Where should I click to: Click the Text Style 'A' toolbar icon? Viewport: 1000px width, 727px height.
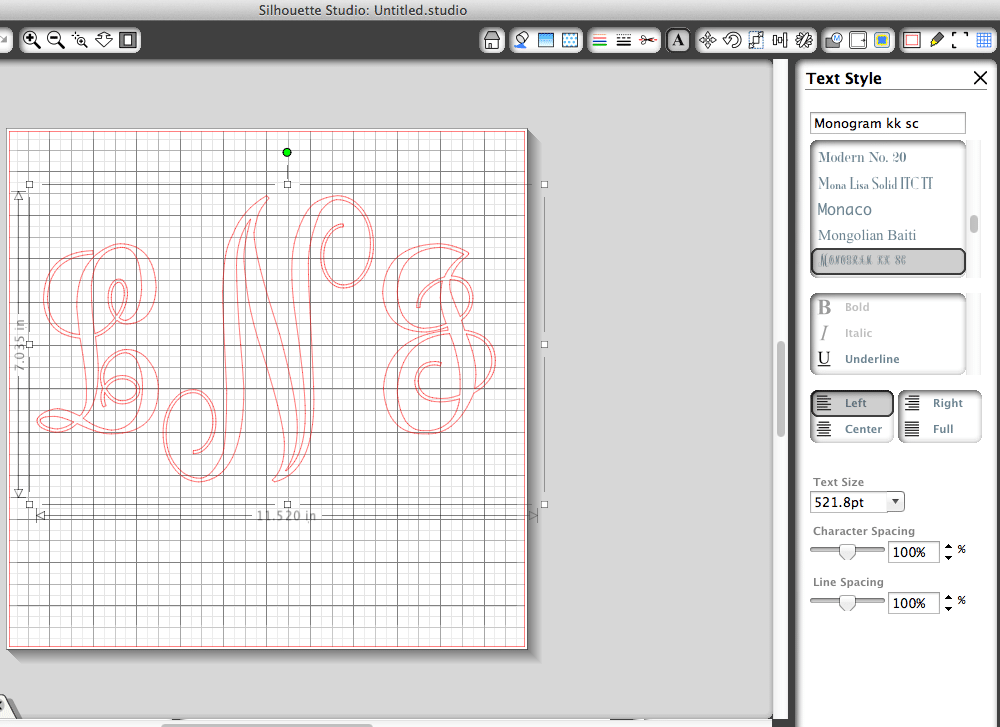(x=678, y=41)
